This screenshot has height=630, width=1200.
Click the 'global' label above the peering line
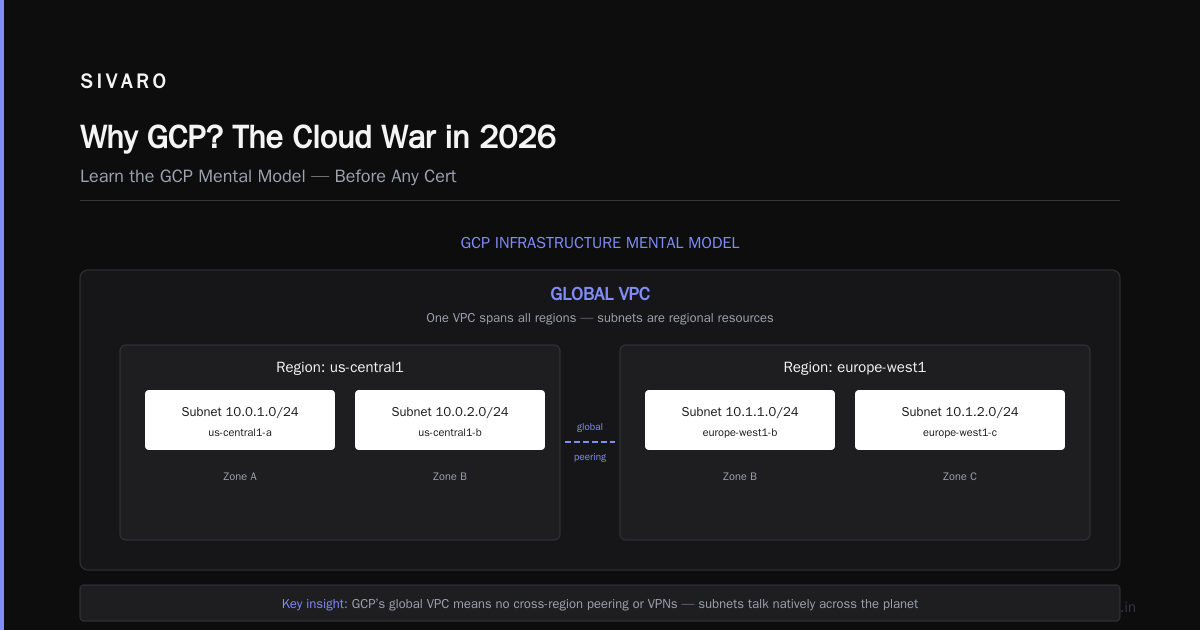click(x=590, y=427)
